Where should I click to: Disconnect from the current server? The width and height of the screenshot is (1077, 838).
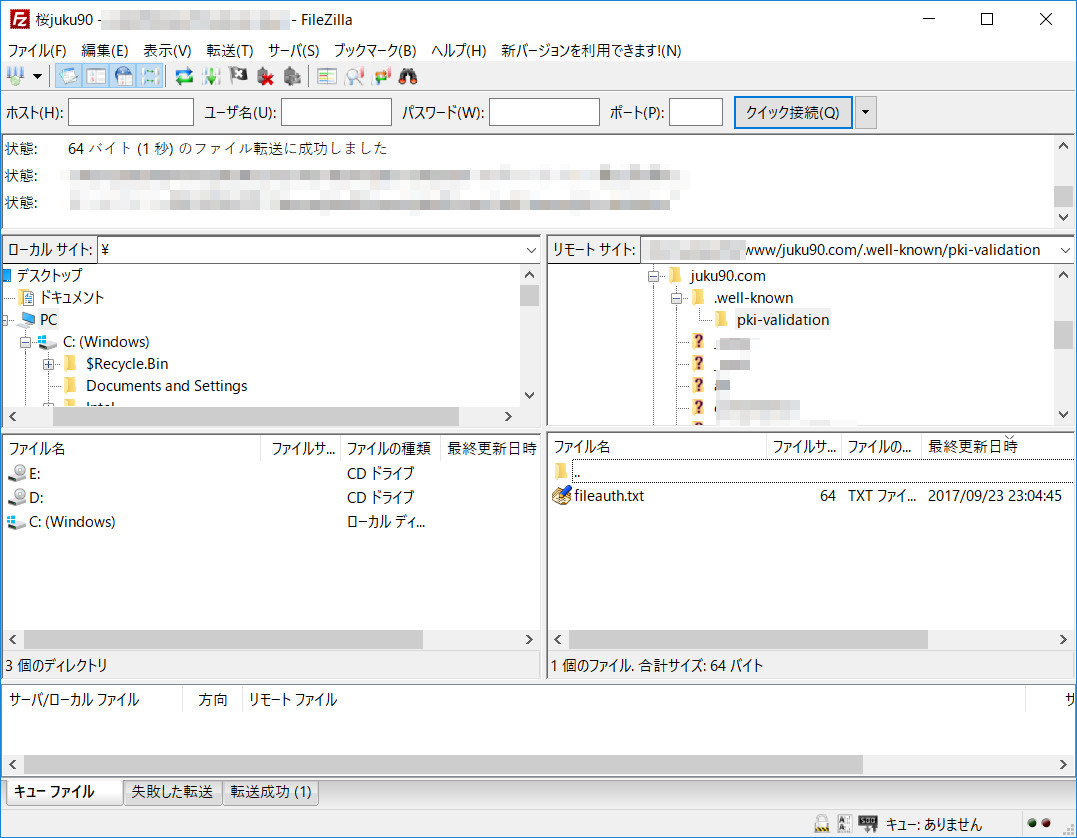265,76
